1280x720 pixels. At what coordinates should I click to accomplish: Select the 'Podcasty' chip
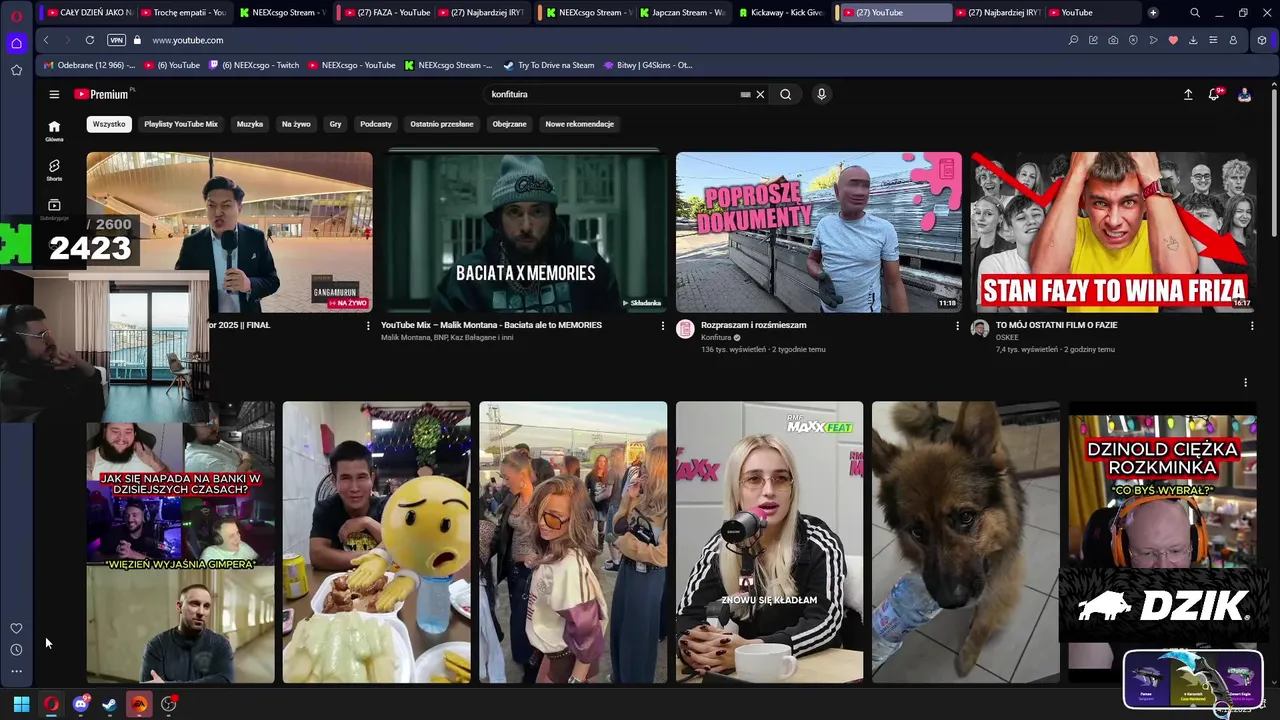click(376, 124)
